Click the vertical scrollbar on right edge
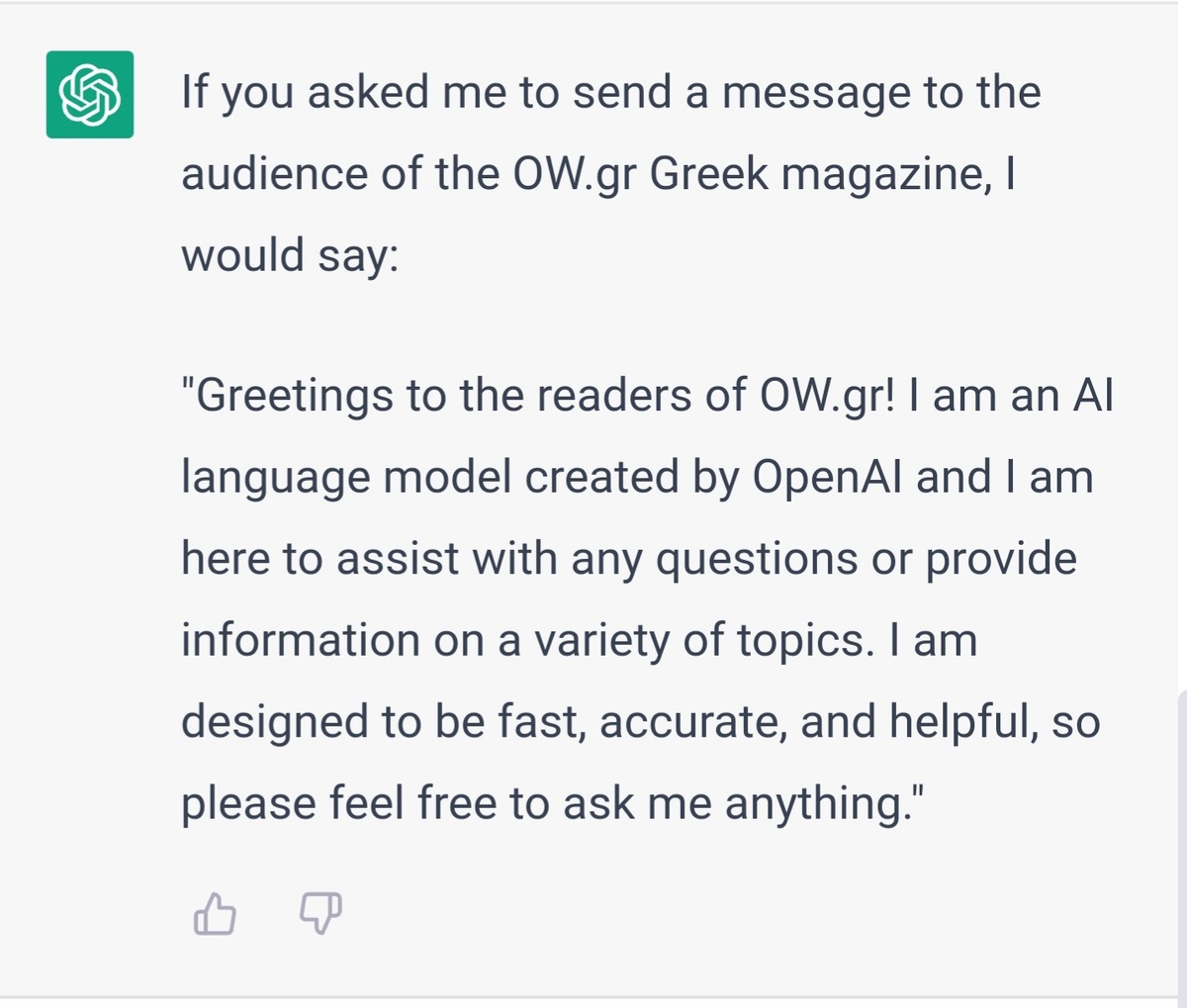1187x1008 pixels. click(1181, 841)
